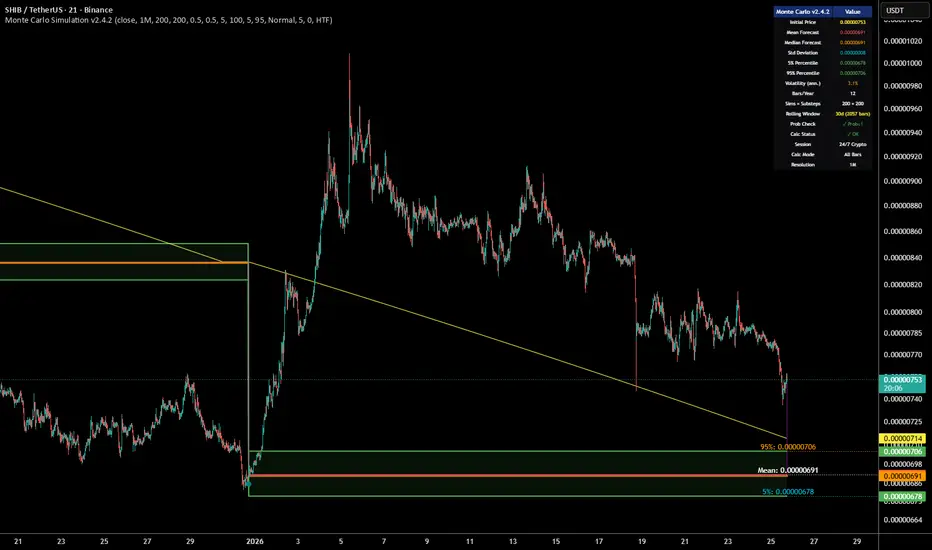Click the green 0.00000706 price axis label
This screenshot has width=932, height=550.
(x=902, y=452)
